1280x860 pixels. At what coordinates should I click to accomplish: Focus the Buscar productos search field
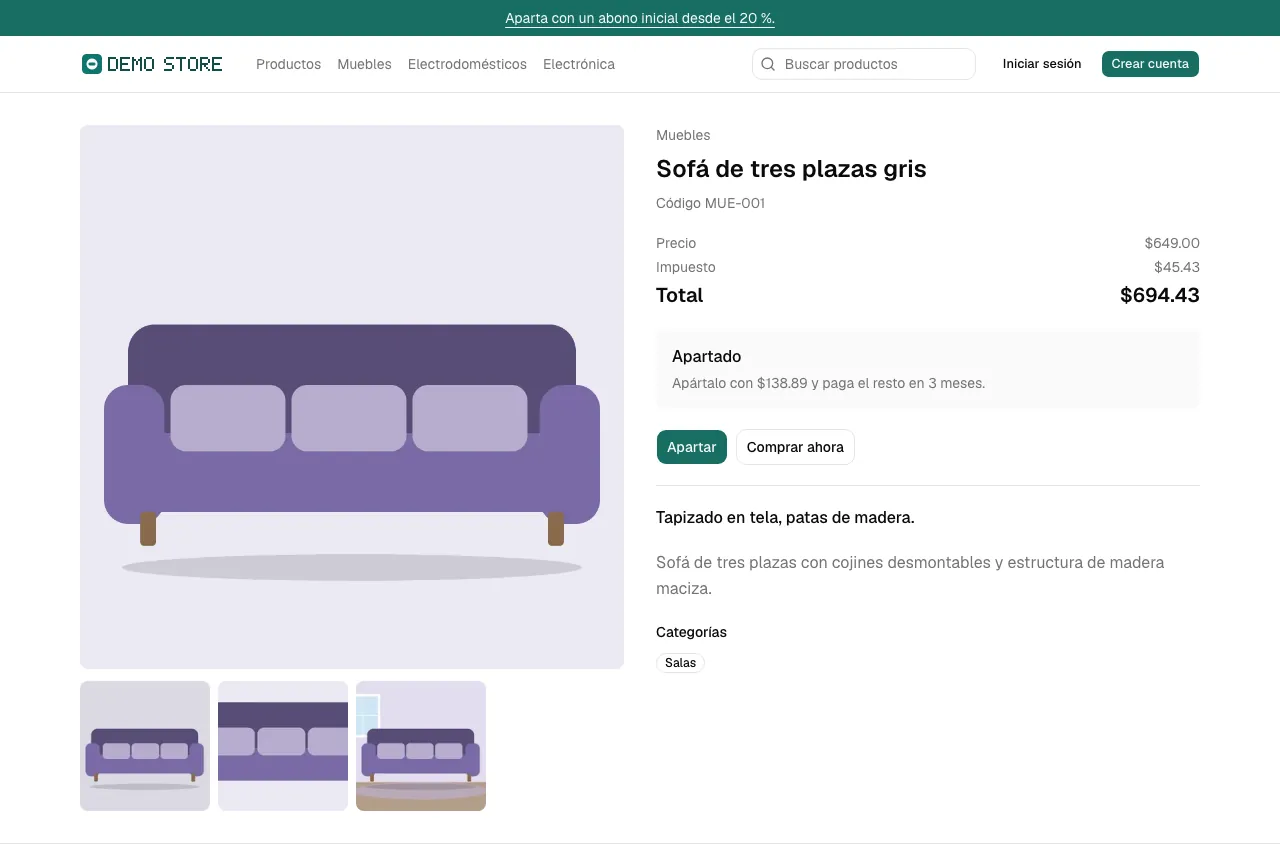[x=864, y=64]
